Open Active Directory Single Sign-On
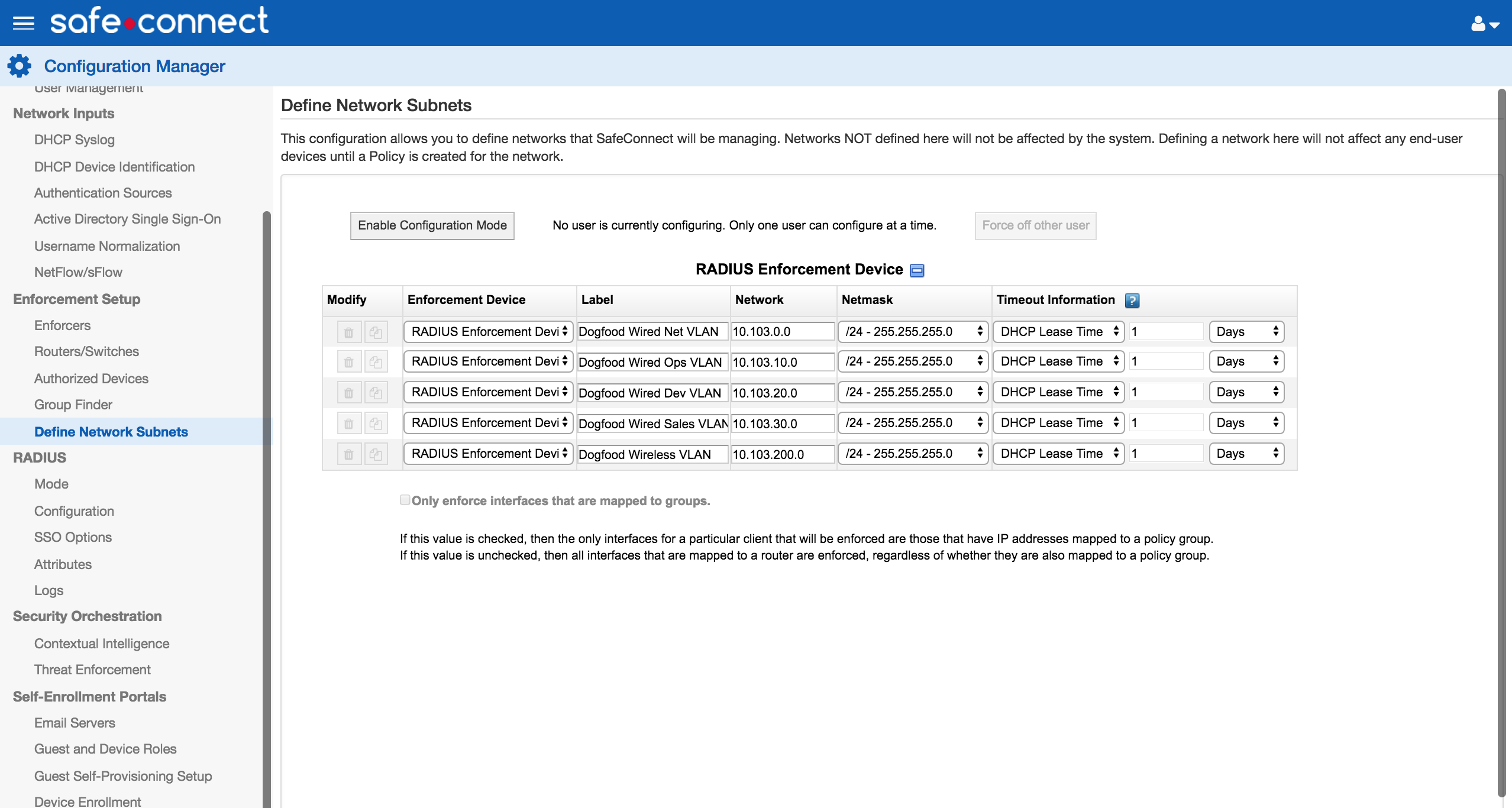 [x=127, y=219]
